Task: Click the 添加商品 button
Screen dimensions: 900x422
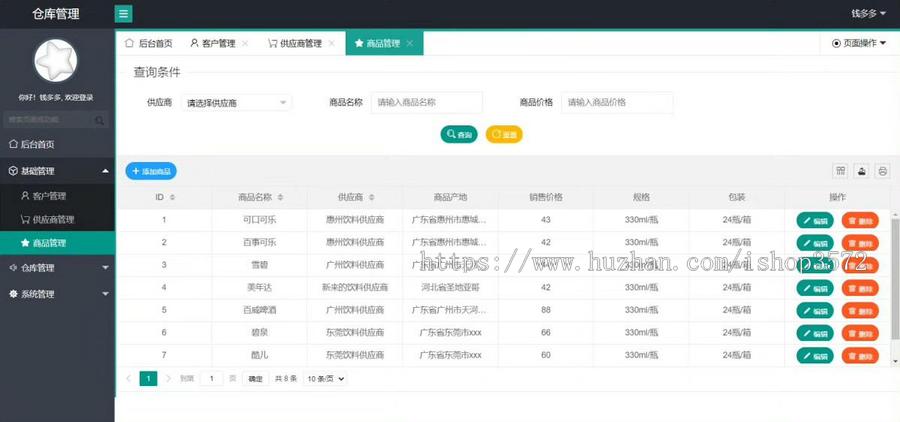Action: point(151,171)
